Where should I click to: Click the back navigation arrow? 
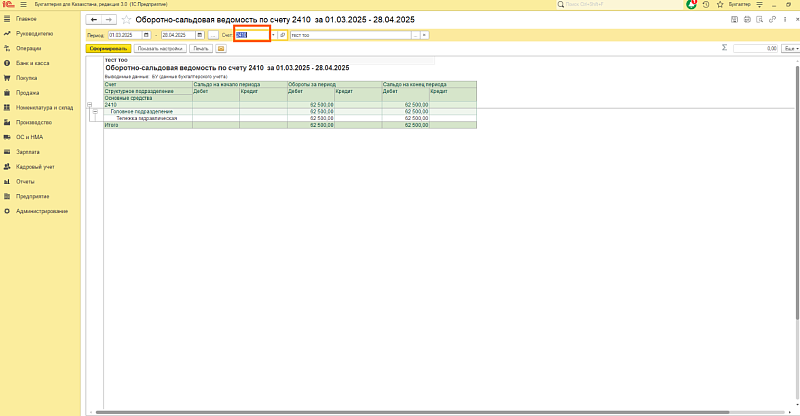(94, 20)
